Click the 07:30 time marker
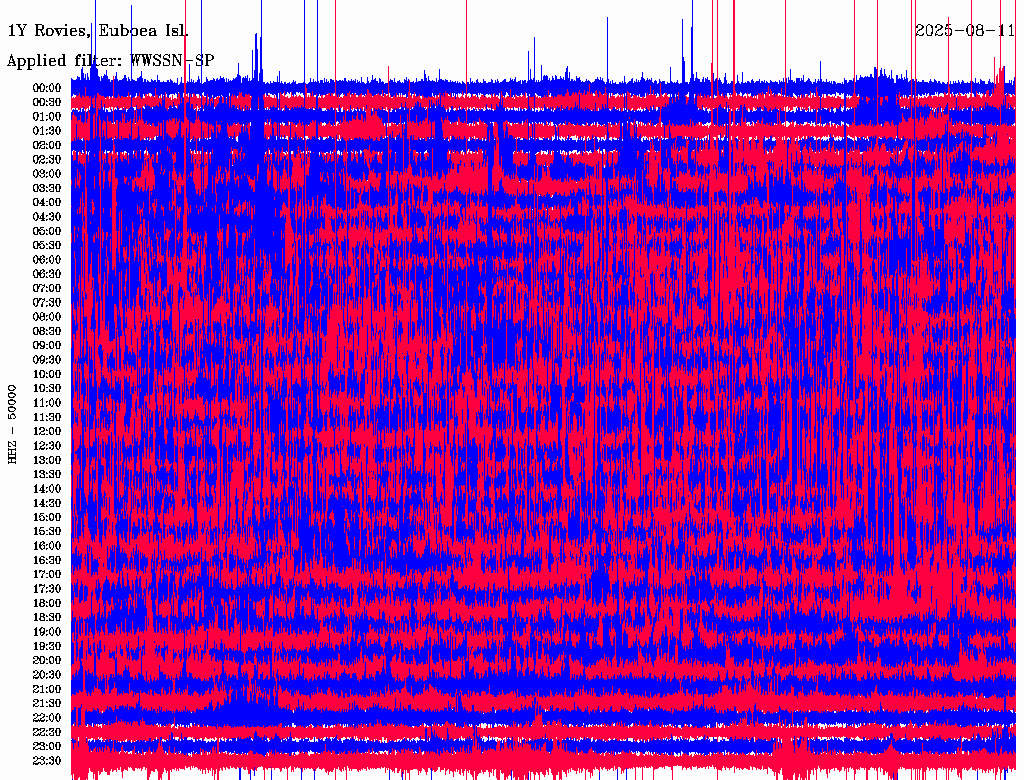The image size is (1024, 780). [48, 302]
